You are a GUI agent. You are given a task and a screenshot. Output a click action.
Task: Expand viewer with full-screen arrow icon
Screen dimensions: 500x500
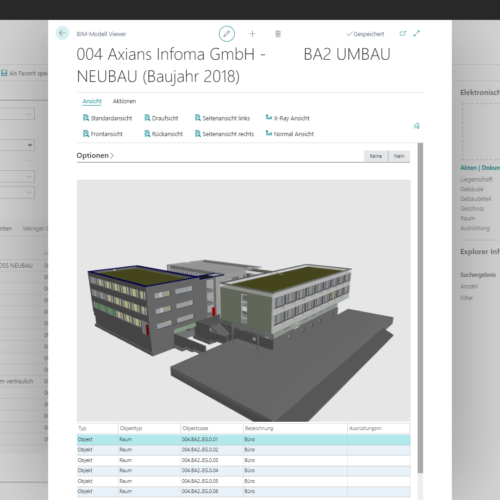coord(417,33)
